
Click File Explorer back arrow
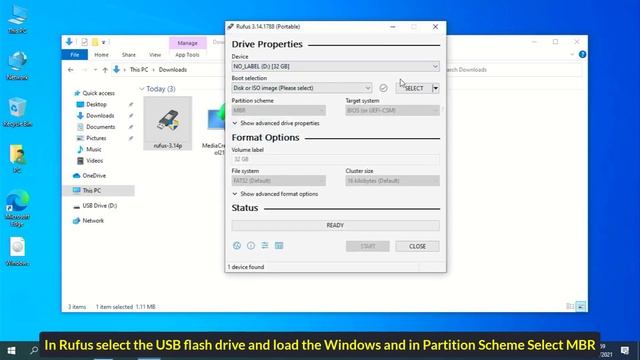pyautogui.click(x=71, y=70)
